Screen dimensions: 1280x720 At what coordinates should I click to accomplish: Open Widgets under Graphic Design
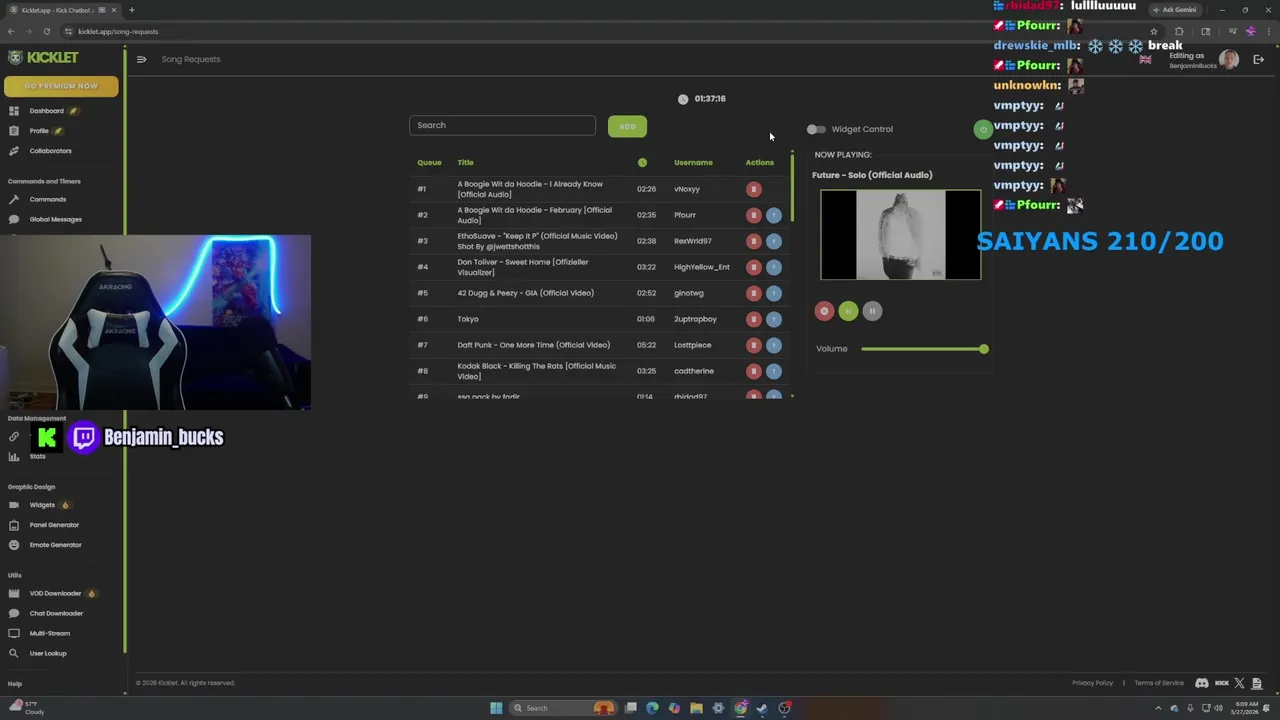[42, 505]
